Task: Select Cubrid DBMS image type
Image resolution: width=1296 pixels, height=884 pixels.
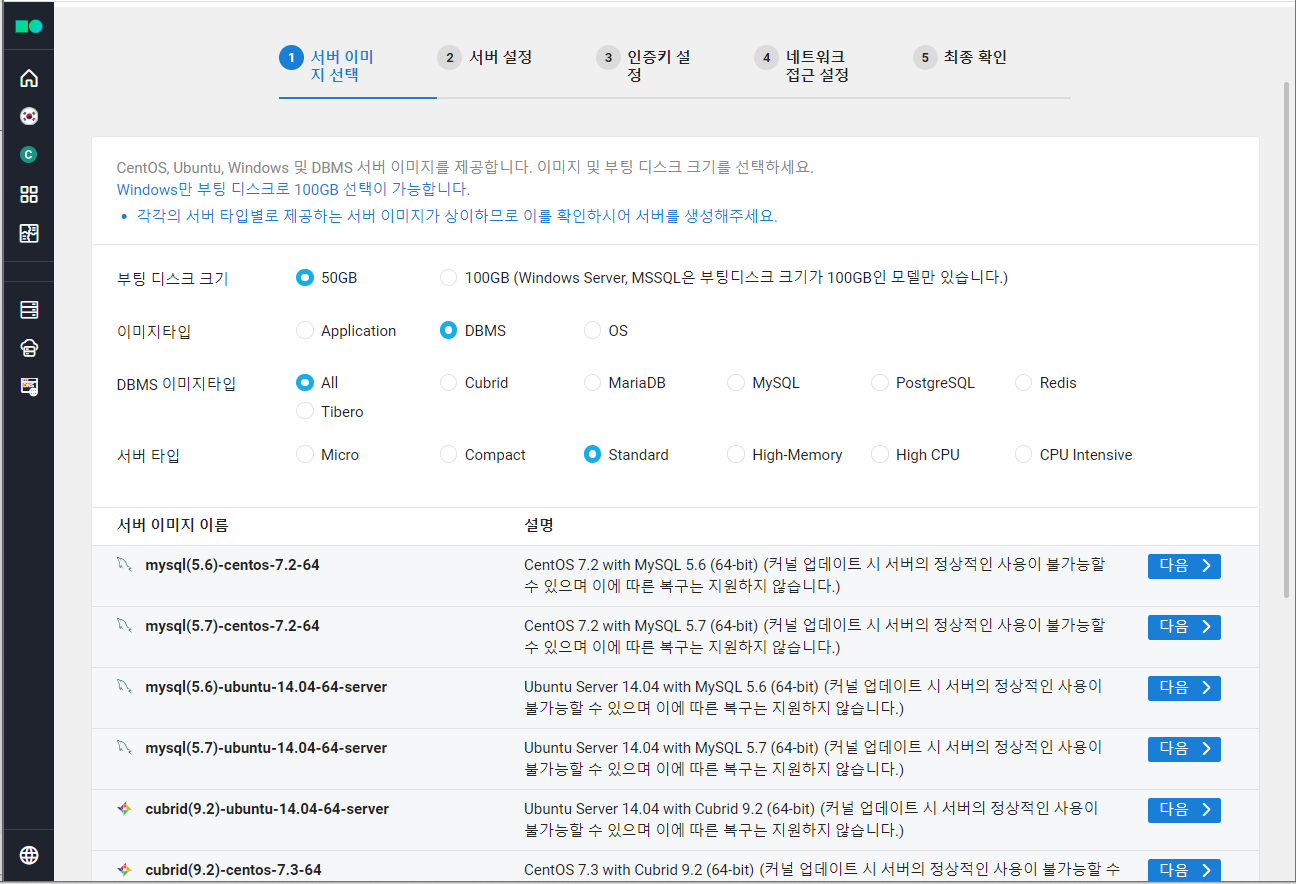Action: click(x=449, y=382)
